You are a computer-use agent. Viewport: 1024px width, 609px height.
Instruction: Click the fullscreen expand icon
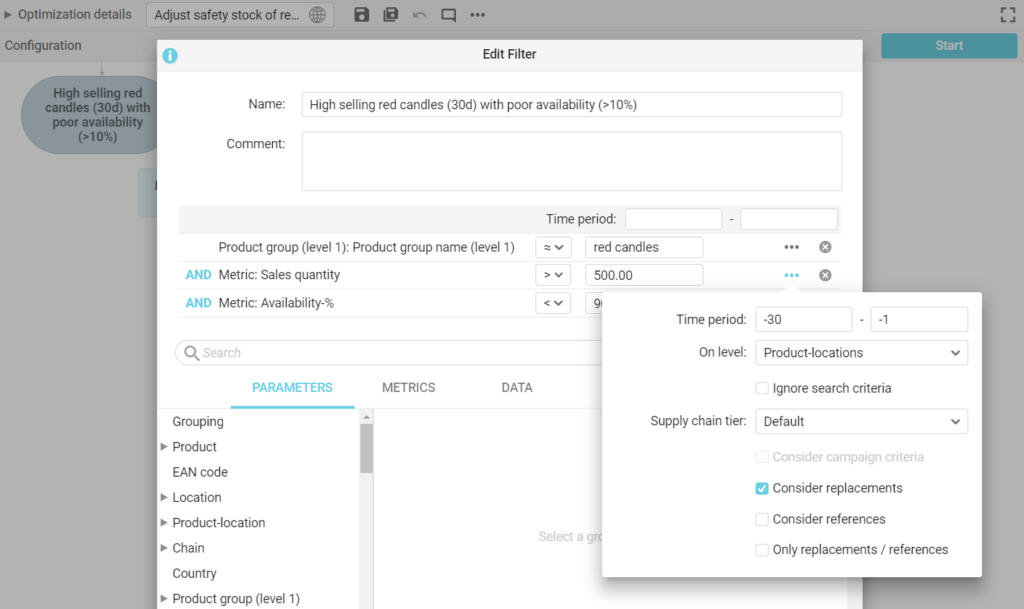(1008, 15)
